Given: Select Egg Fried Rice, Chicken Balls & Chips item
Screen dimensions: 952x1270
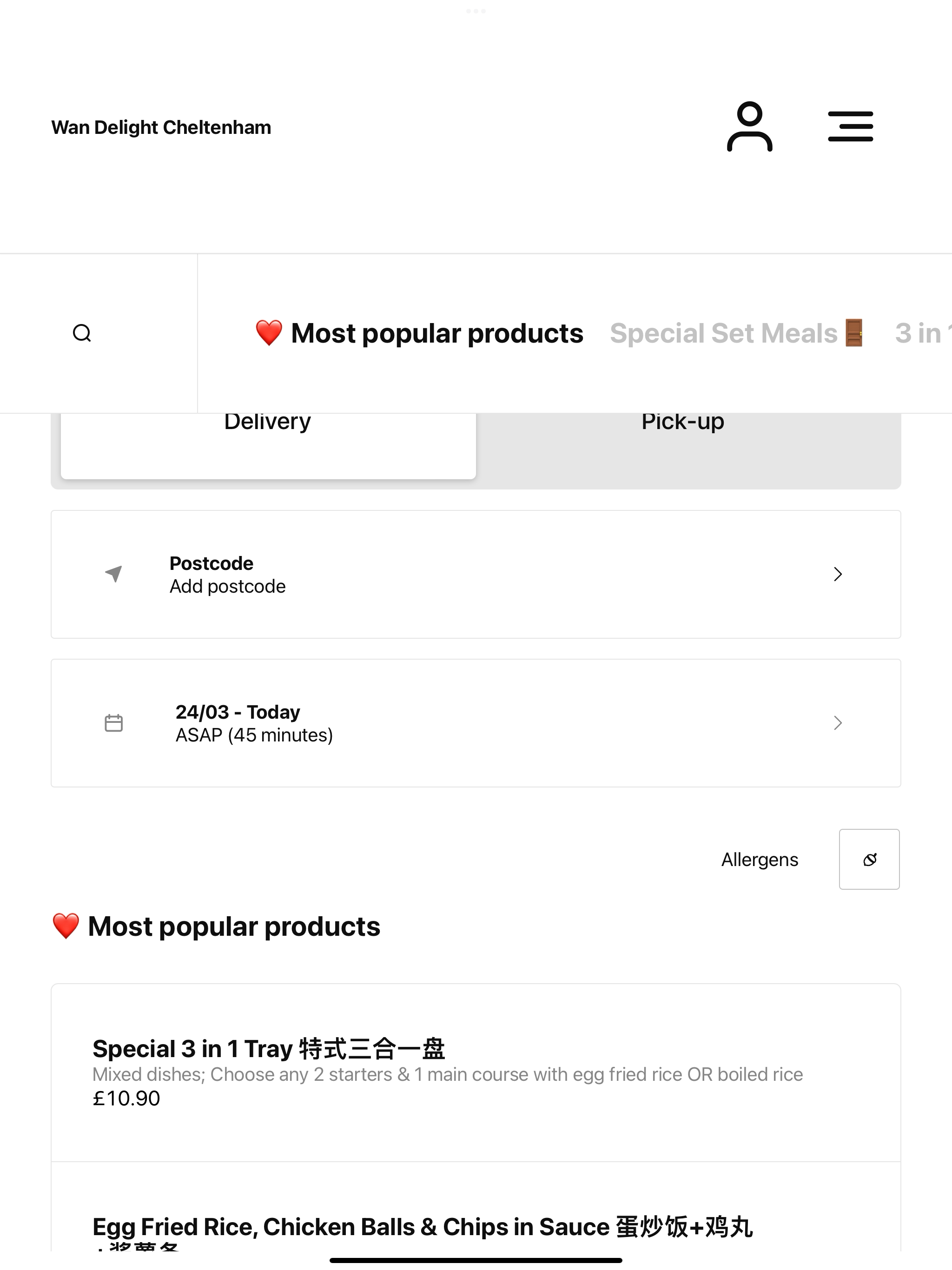Looking at the screenshot, I should pos(476,1207).
